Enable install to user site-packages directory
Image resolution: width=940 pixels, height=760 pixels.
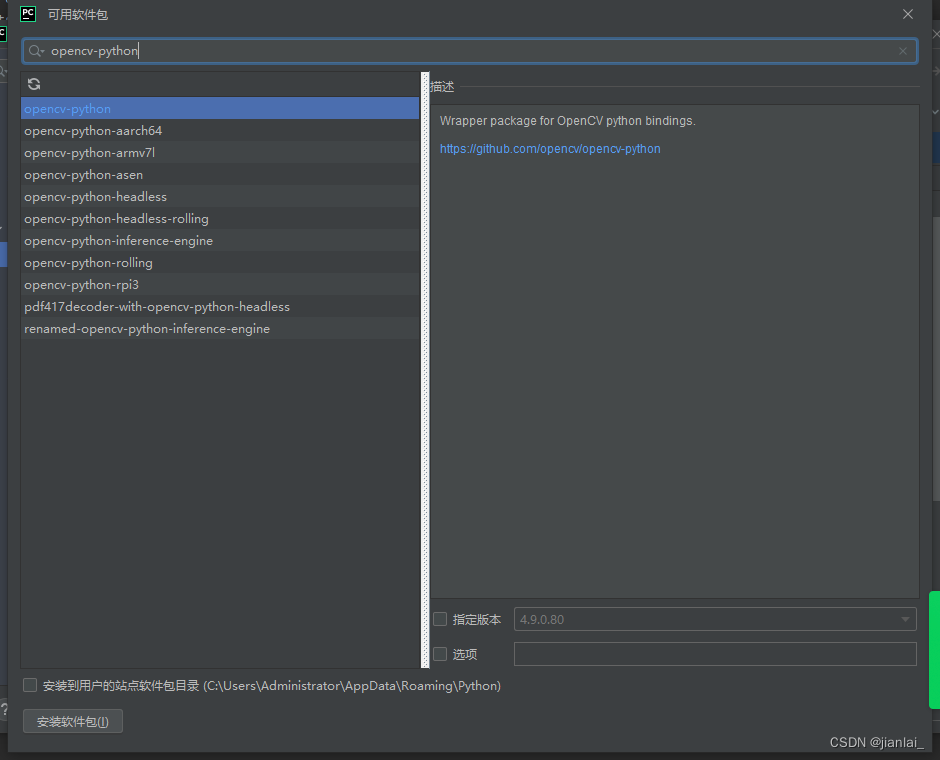(30, 685)
